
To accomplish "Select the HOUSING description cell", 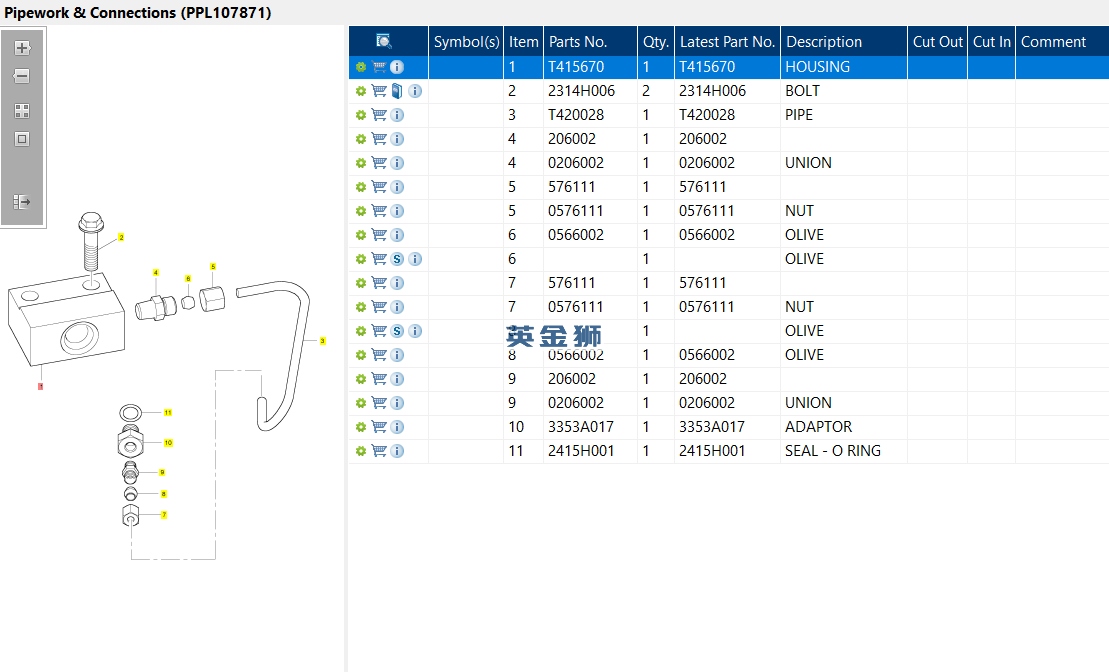I will [x=844, y=67].
